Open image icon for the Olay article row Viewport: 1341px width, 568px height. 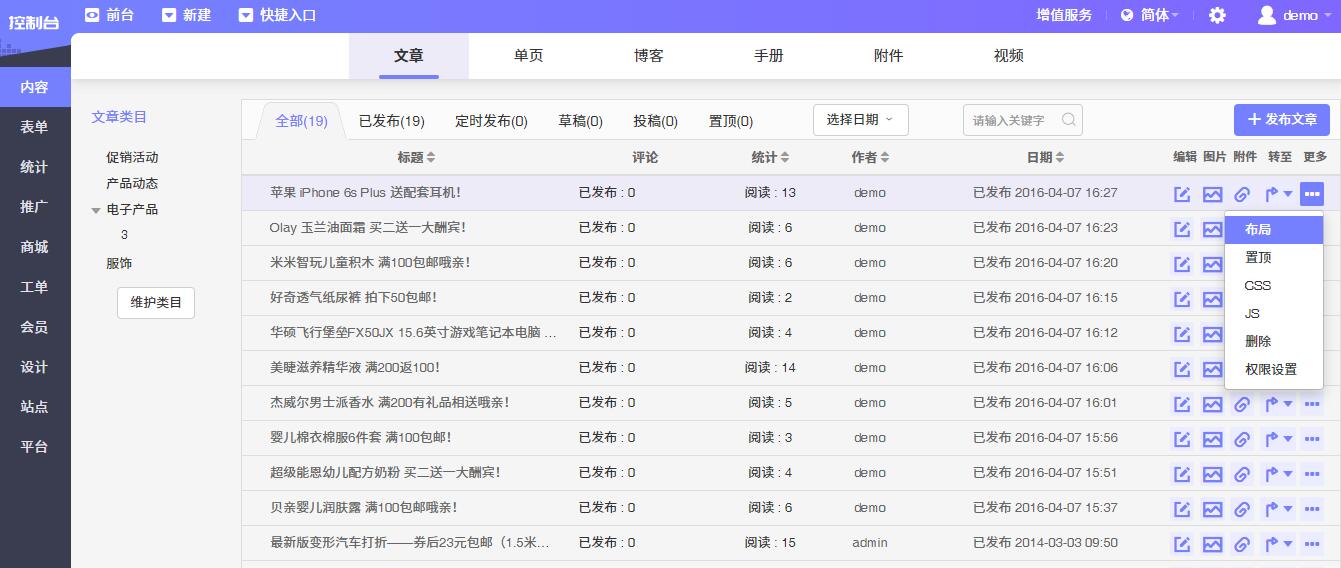point(1212,229)
